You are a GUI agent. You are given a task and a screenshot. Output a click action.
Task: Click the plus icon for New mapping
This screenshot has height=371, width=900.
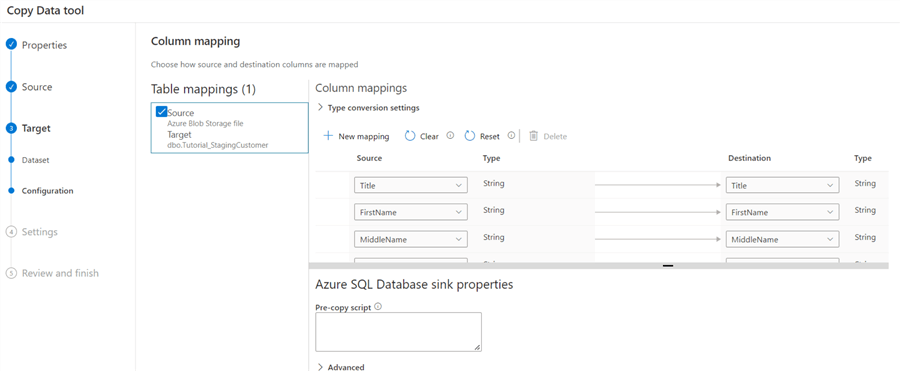(328, 136)
